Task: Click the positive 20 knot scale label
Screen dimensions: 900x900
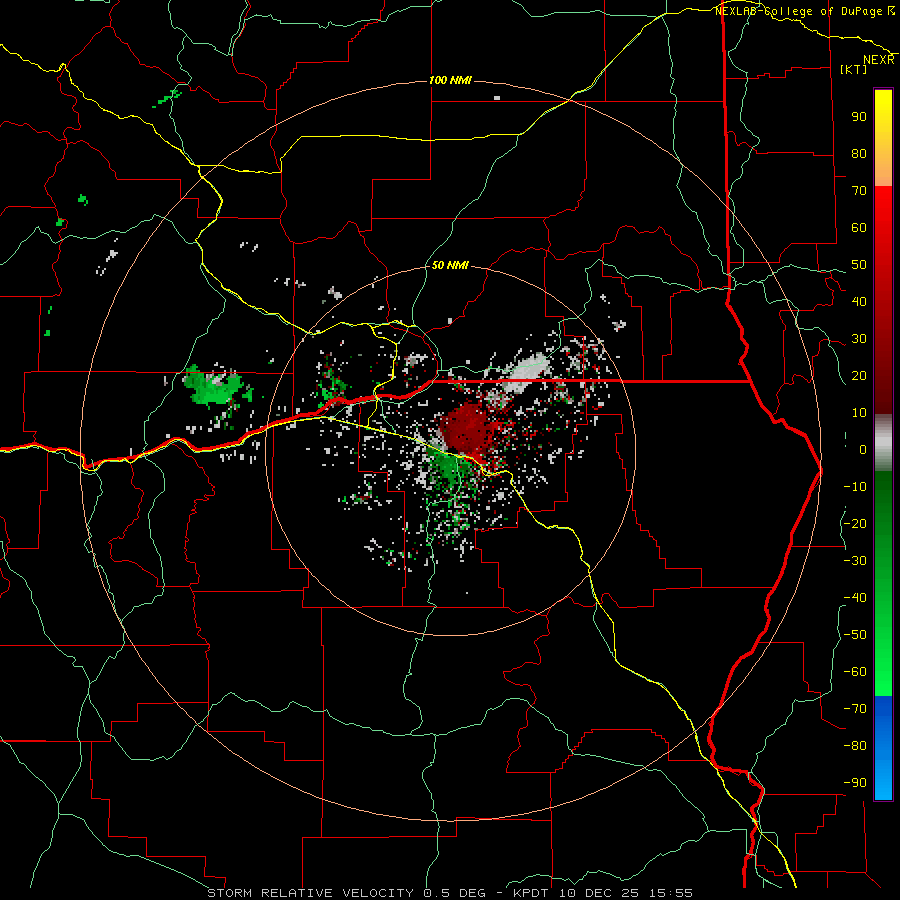Action: 859,376
